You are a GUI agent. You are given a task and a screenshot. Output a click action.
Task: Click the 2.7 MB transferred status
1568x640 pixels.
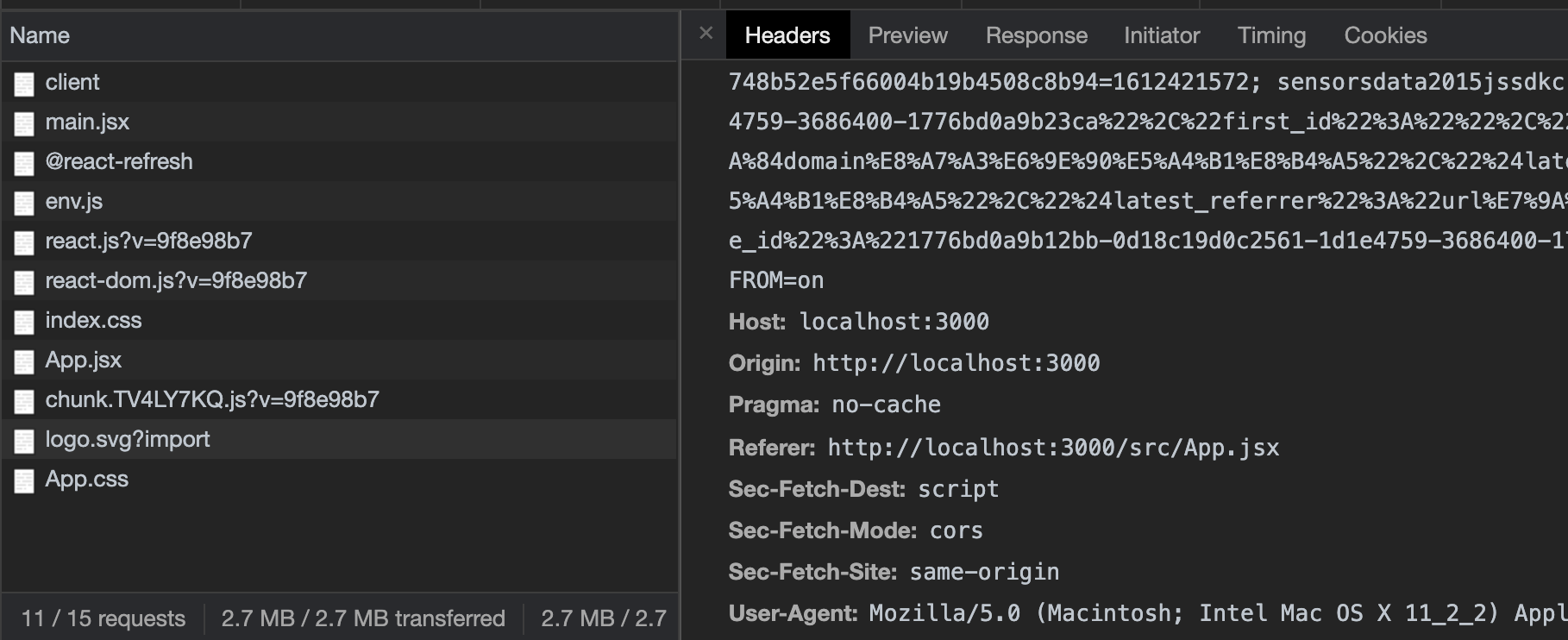pos(363,618)
